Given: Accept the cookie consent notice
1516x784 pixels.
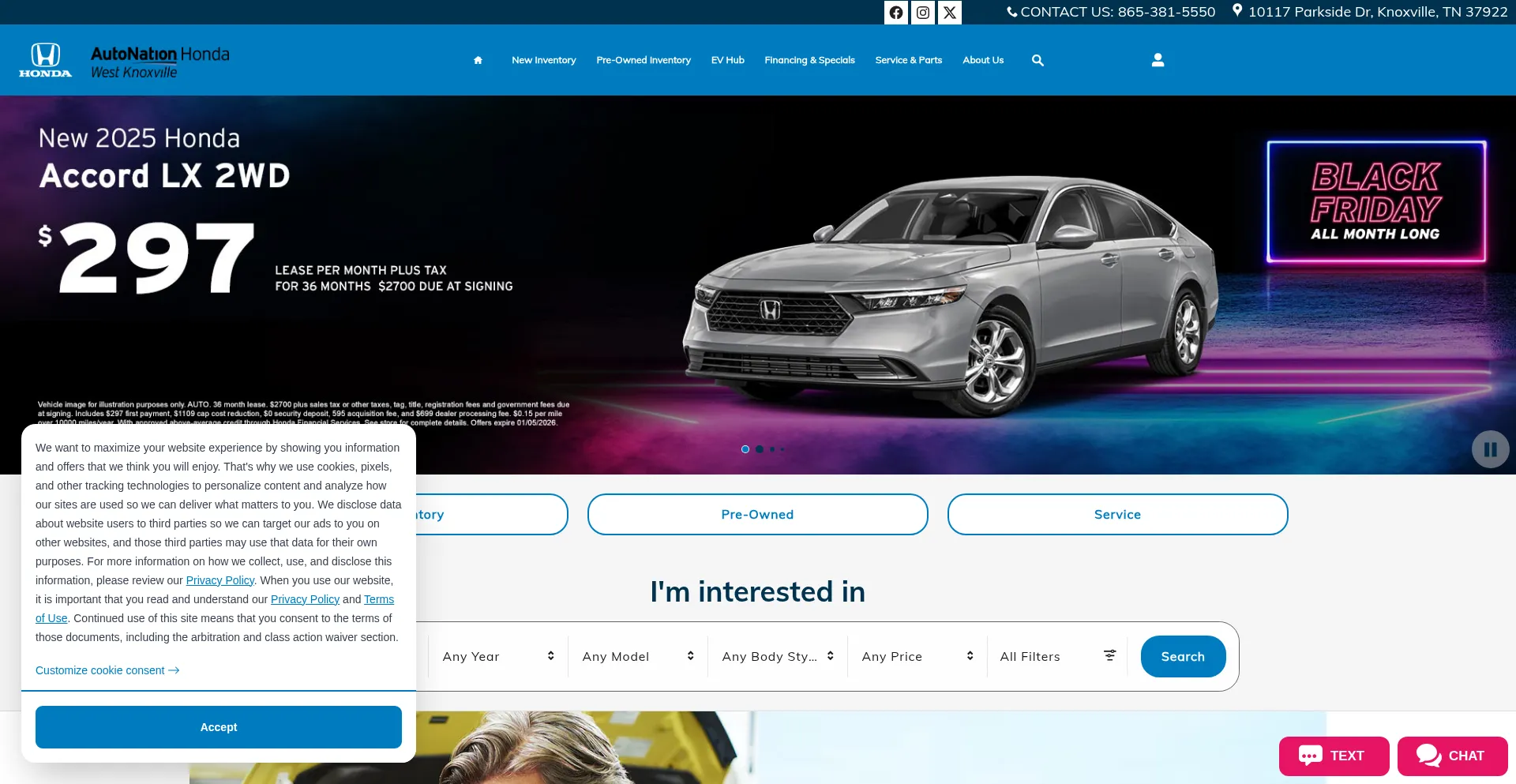Looking at the screenshot, I should point(219,727).
